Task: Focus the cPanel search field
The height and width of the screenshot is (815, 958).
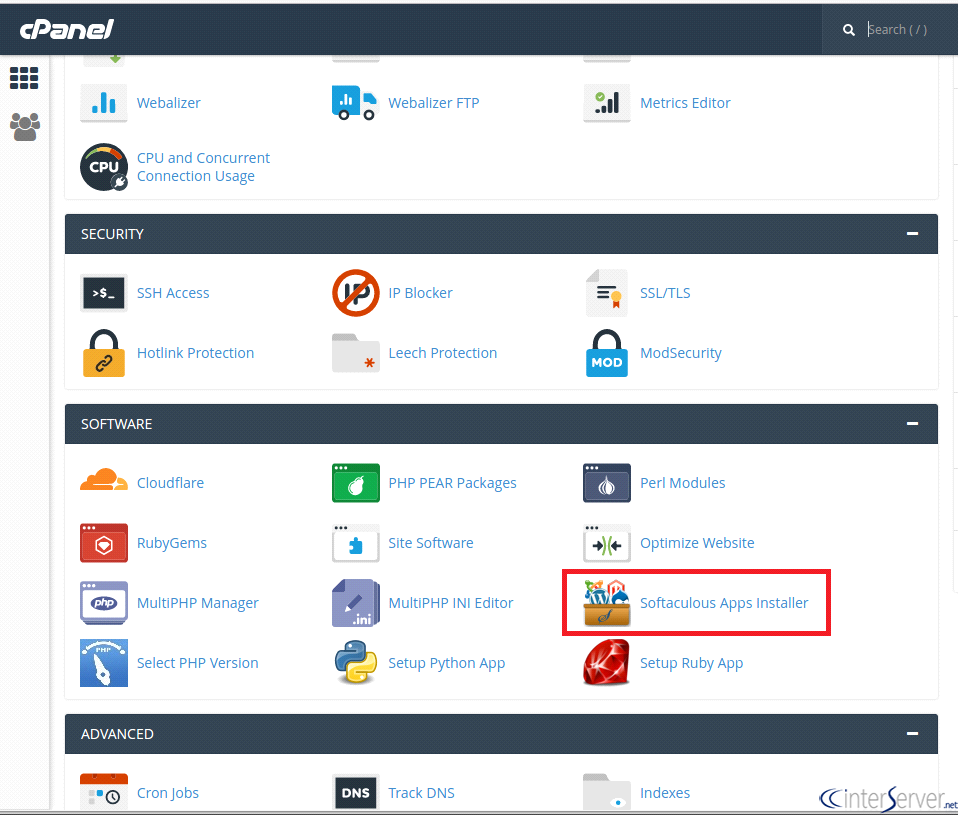Action: click(907, 29)
